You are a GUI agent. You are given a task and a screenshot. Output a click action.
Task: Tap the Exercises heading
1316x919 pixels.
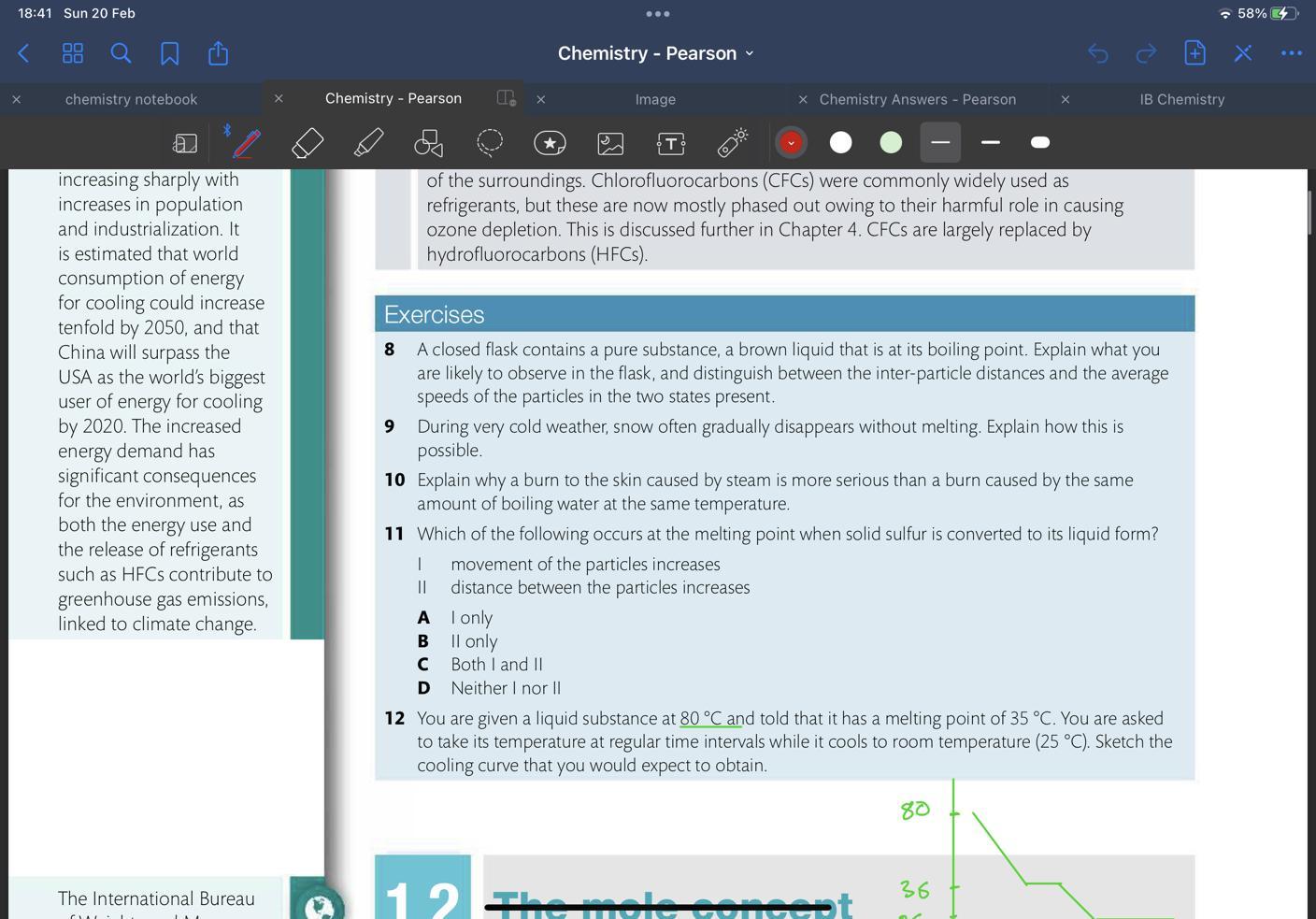pyautogui.click(x=434, y=314)
